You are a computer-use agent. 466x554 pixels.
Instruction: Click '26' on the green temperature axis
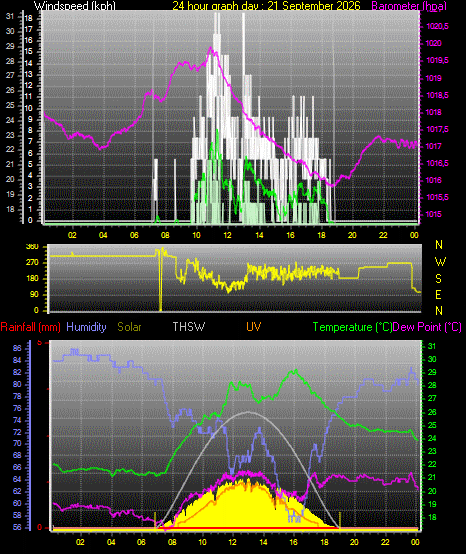point(432,412)
